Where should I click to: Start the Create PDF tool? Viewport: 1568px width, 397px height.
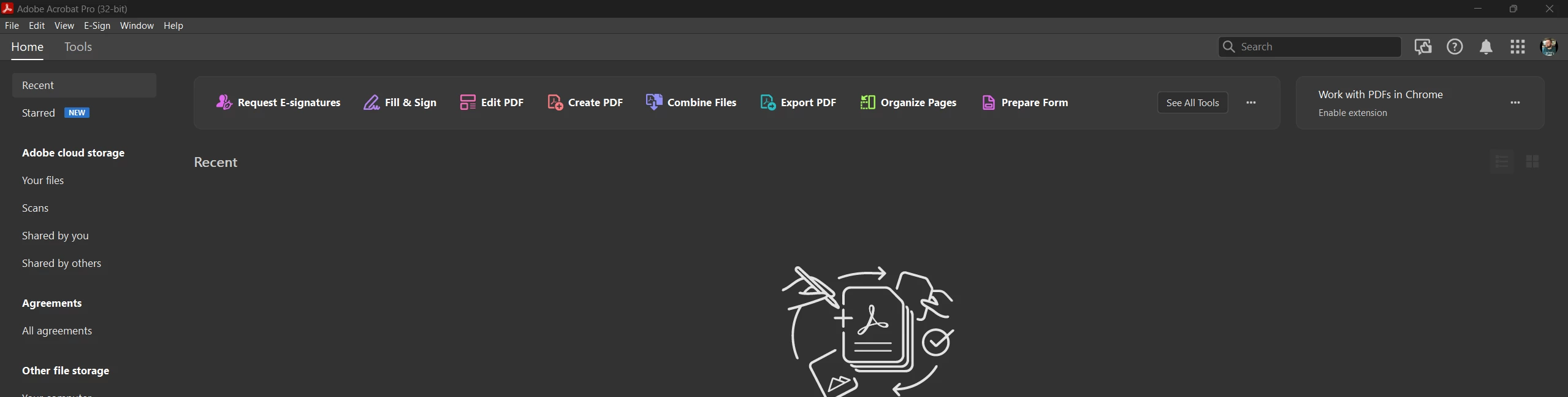click(x=585, y=102)
